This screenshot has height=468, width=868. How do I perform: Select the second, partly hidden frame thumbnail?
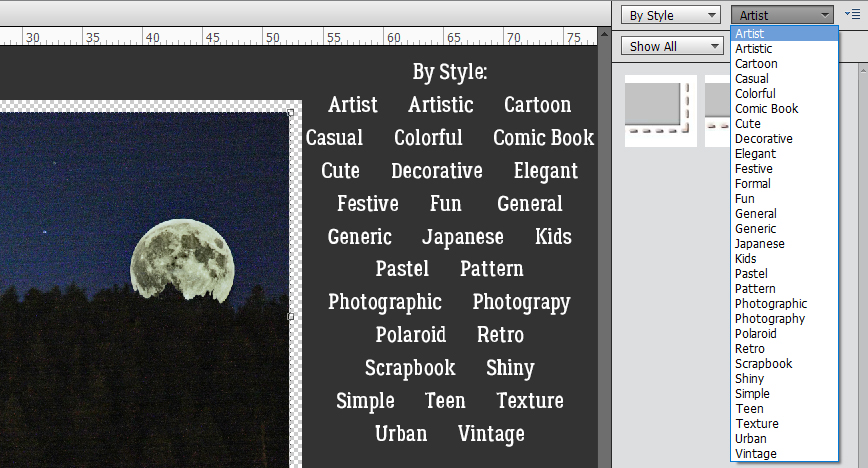(717, 111)
